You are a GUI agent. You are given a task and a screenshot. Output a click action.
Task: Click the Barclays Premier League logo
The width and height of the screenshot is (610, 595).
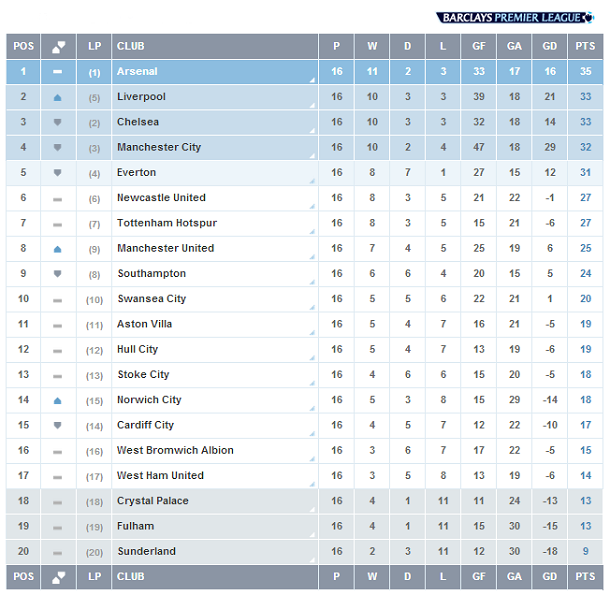click(515, 18)
